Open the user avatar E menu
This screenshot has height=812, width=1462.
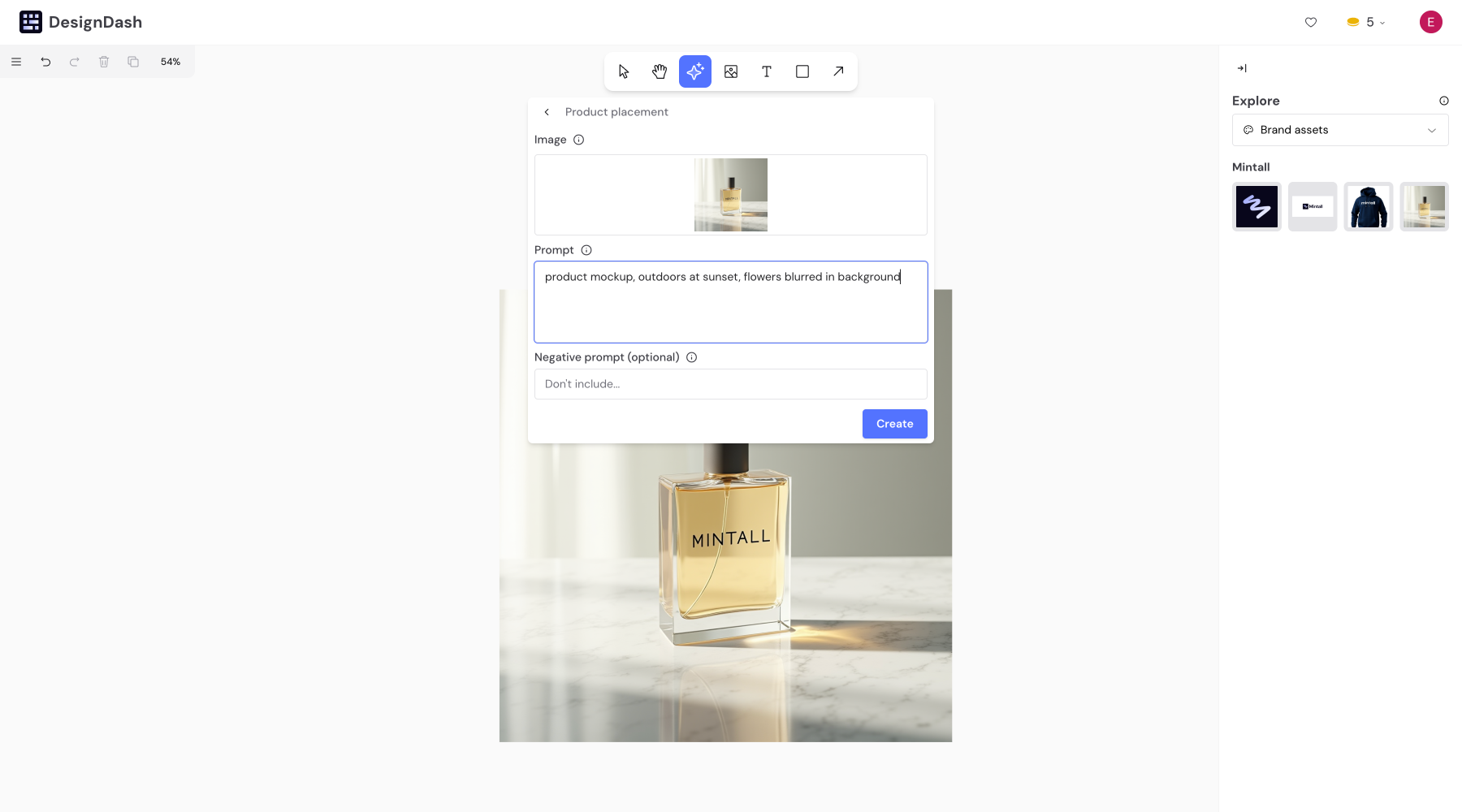[x=1431, y=22]
